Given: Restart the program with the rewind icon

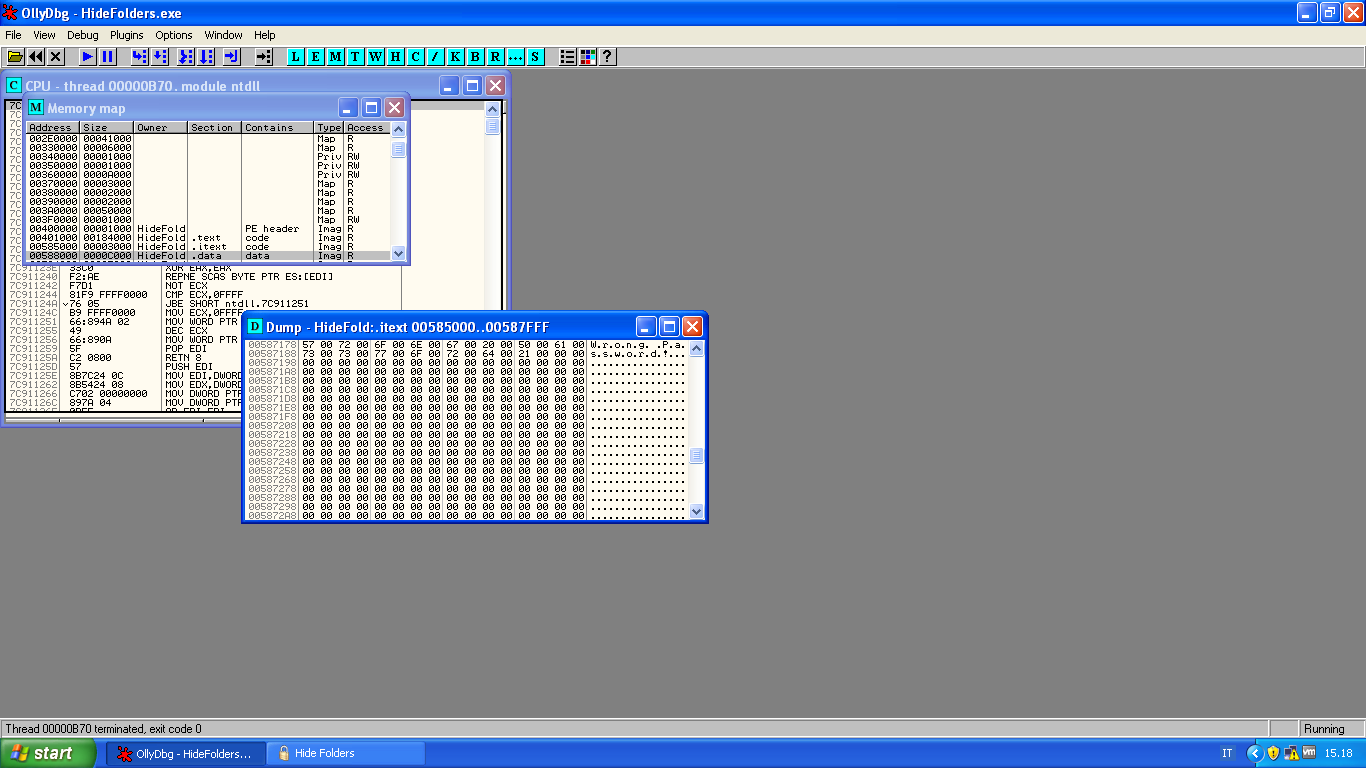Looking at the screenshot, I should coord(36,57).
